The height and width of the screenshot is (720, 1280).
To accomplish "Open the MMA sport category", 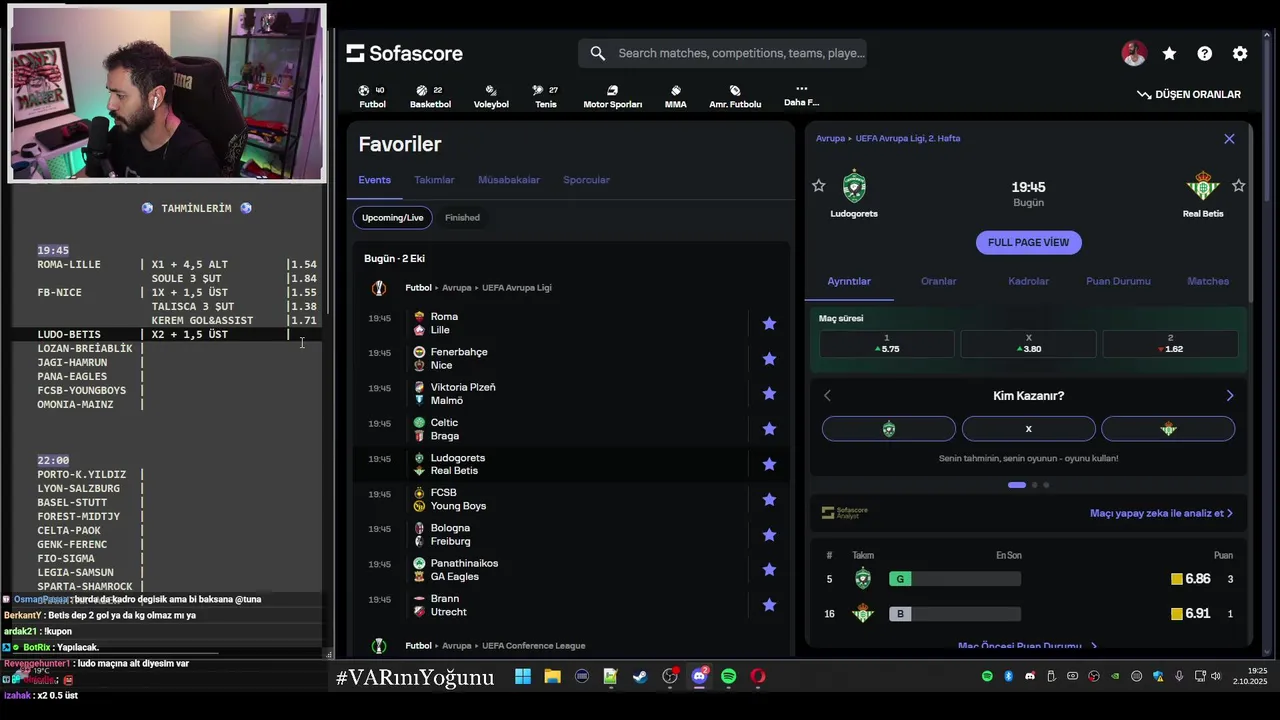I will (x=676, y=96).
